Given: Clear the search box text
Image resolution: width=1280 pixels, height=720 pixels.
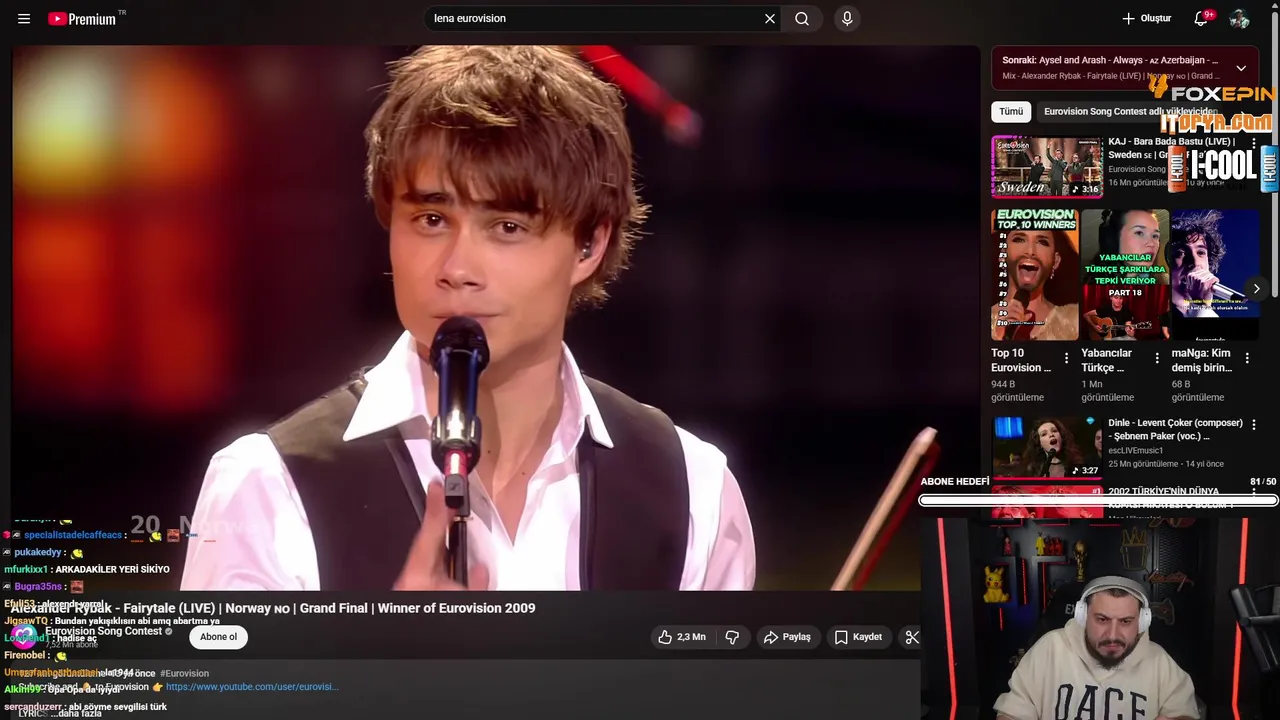Looking at the screenshot, I should coord(770,19).
